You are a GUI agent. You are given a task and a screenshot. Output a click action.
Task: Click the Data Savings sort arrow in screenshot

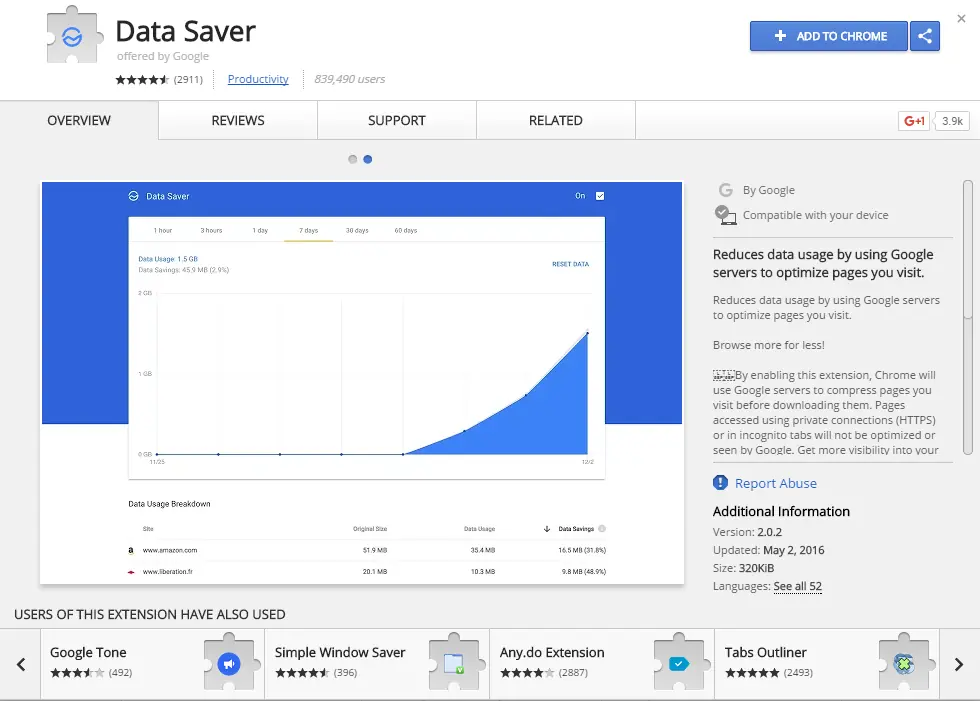(547, 529)
